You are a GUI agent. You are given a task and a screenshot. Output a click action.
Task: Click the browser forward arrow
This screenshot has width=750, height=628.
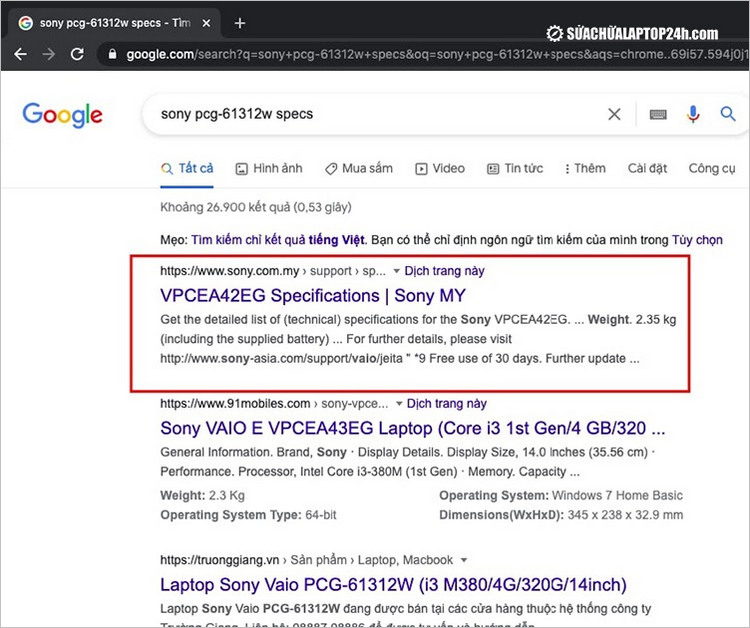coord(48,54)
